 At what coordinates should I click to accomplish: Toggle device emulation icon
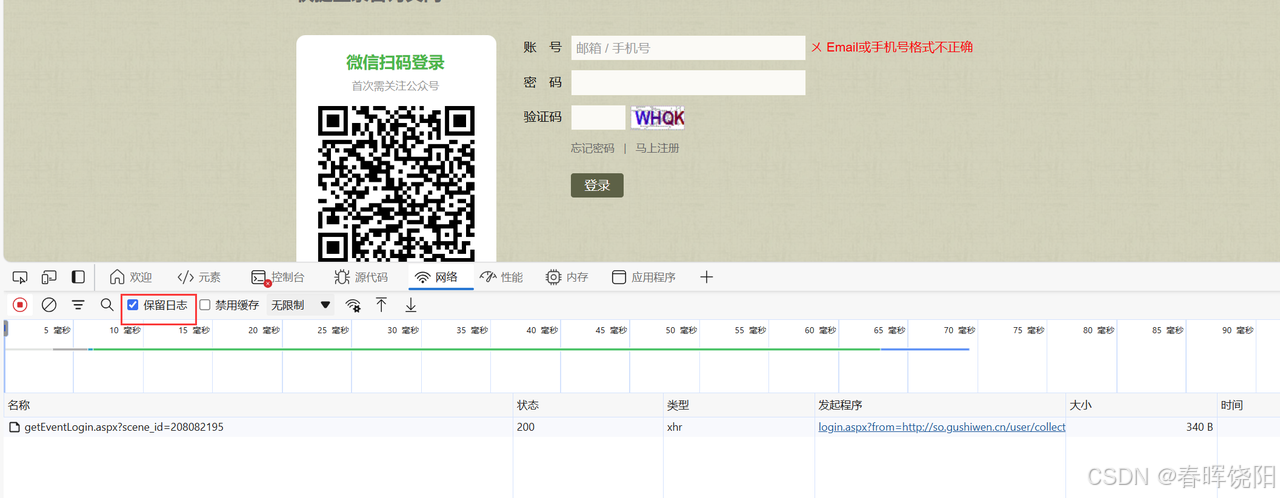[x=49, y=277]
